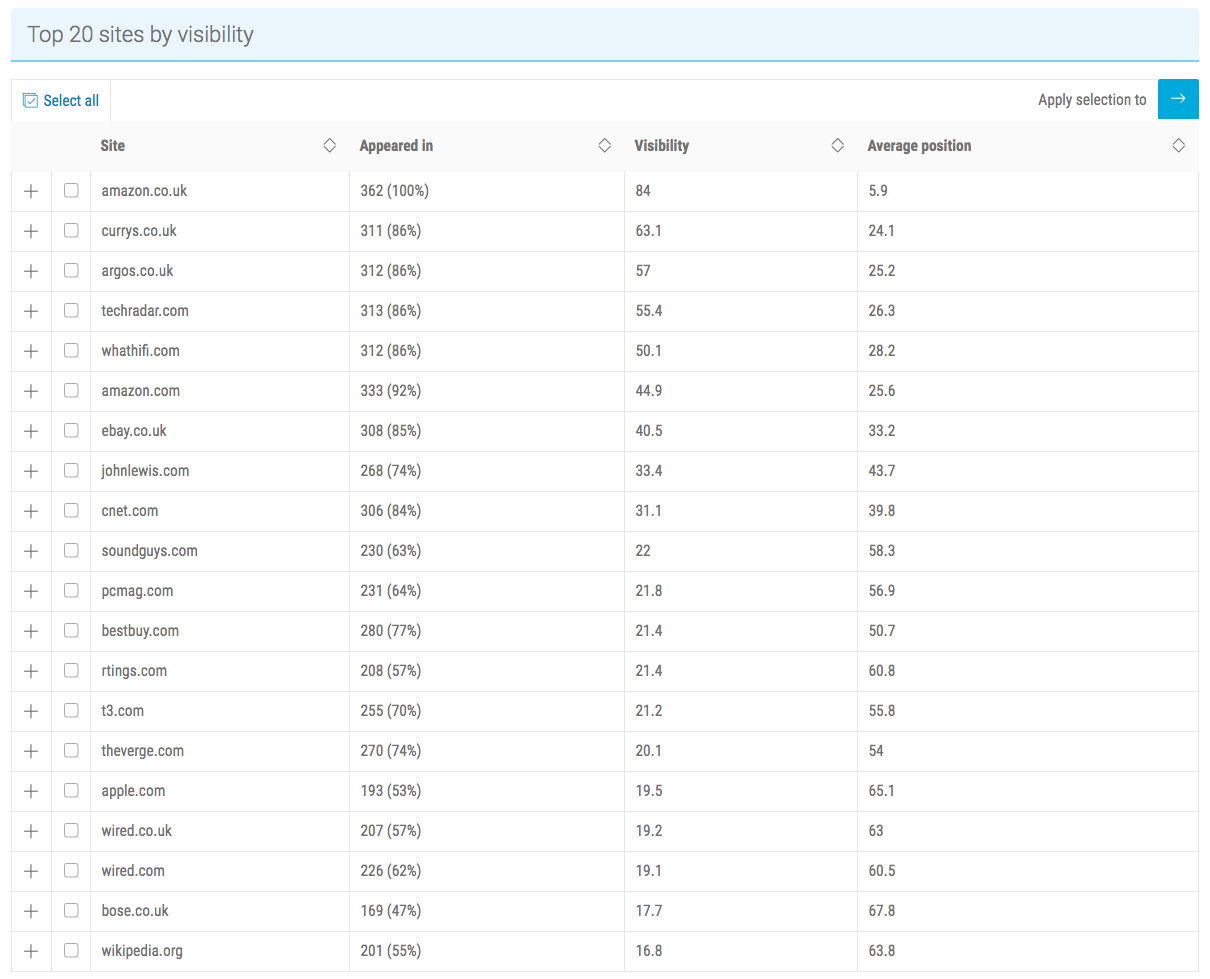The width and height of the screenshot is (1210, 979).
Task: Expand the pcmag.com row details
Action: 31,591
